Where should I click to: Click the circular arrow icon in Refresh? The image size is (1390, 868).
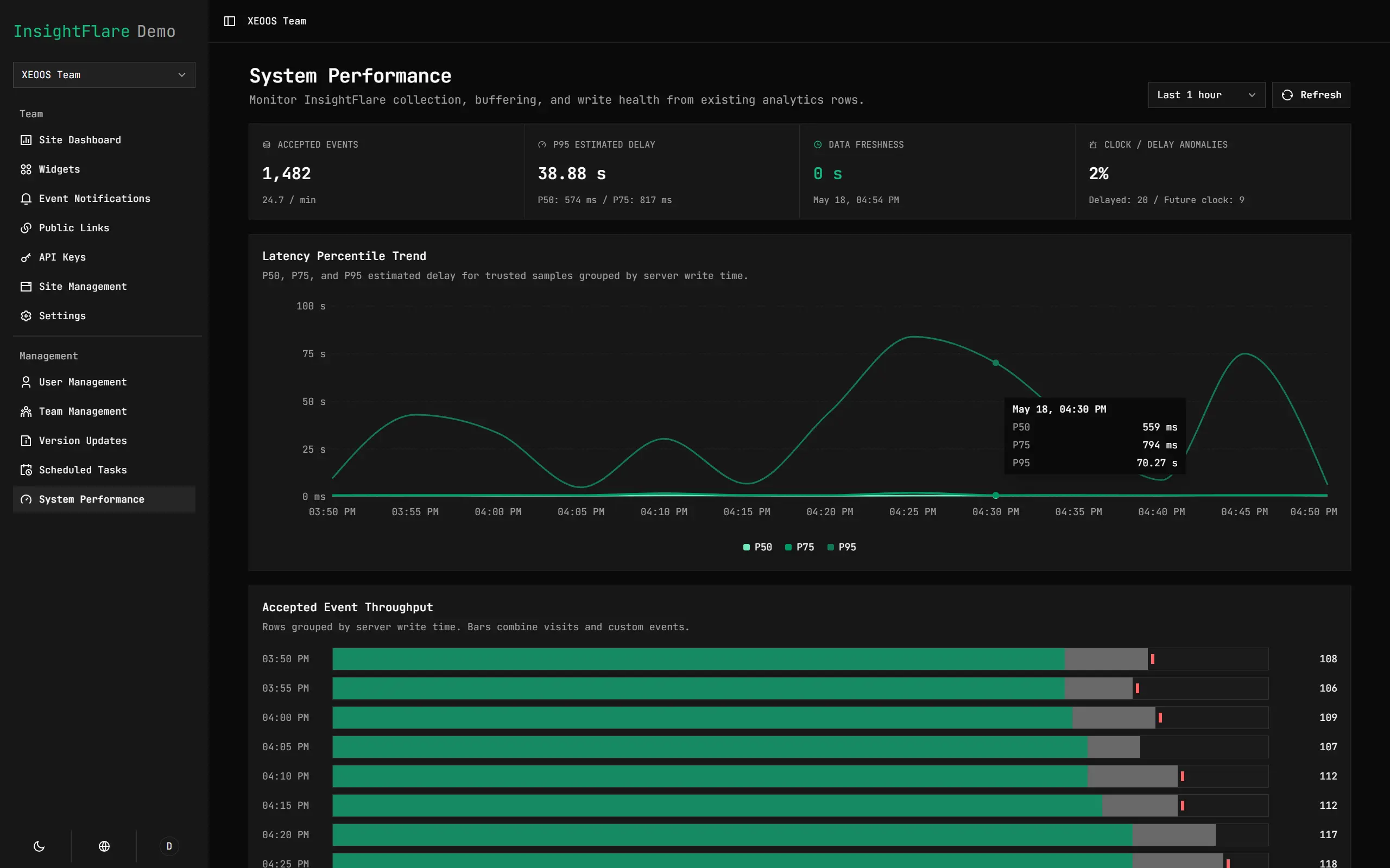click(1287, 96)
